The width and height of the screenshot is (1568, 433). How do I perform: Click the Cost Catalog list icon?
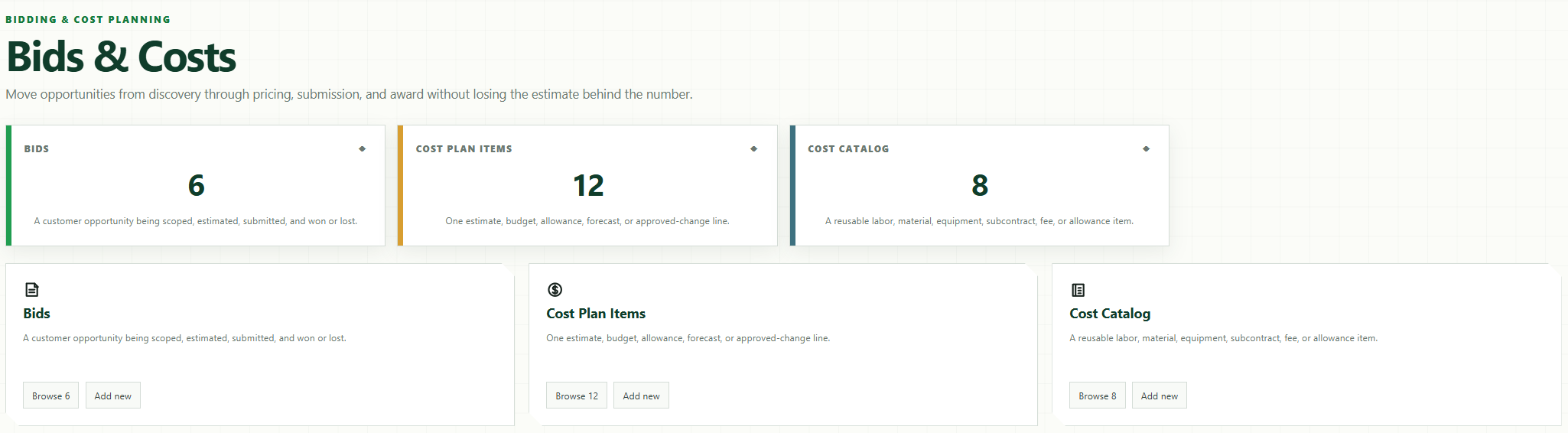coord(1078,289)
